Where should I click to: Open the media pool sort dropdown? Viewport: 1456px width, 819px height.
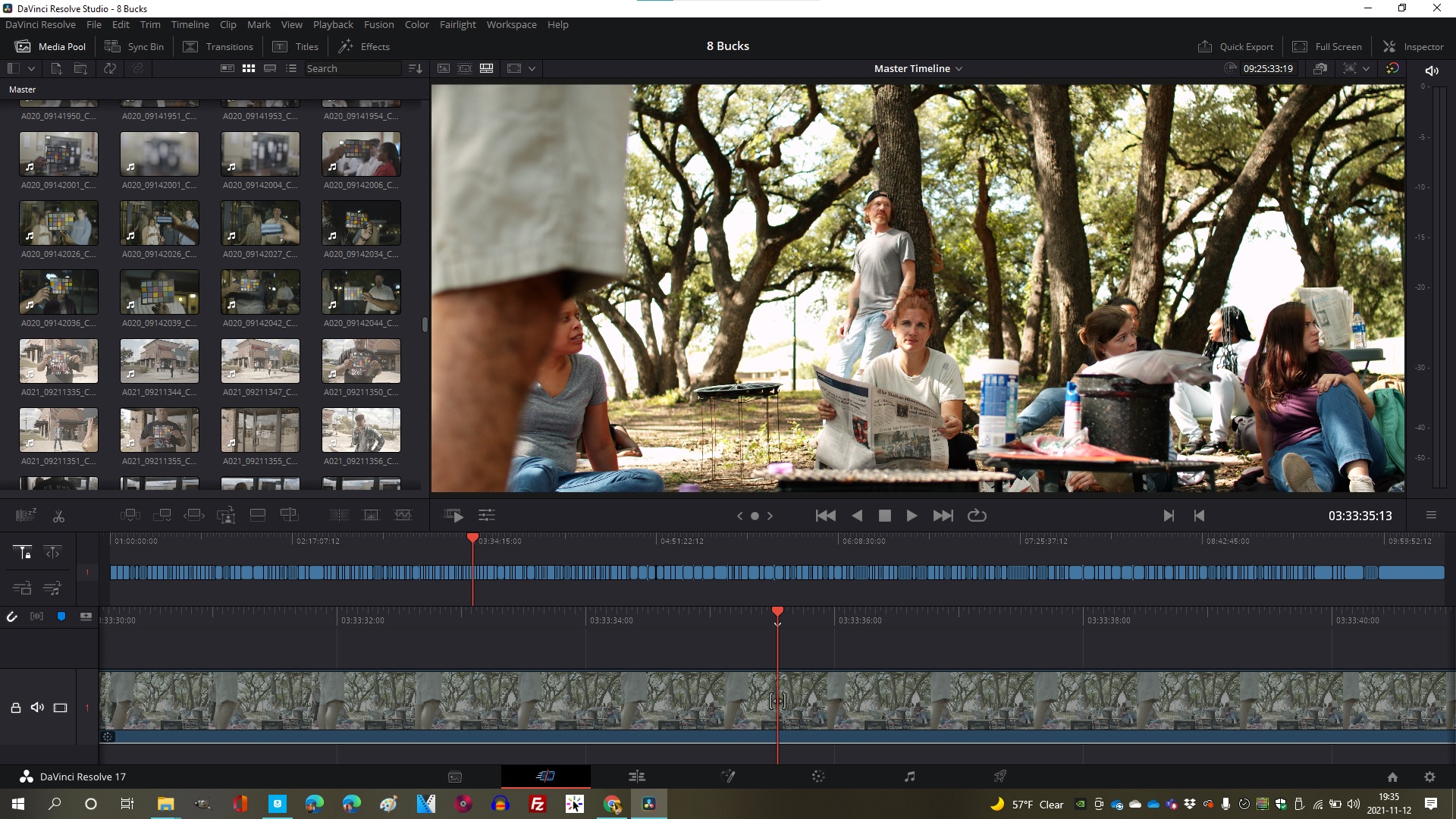(x=415, y=68)
